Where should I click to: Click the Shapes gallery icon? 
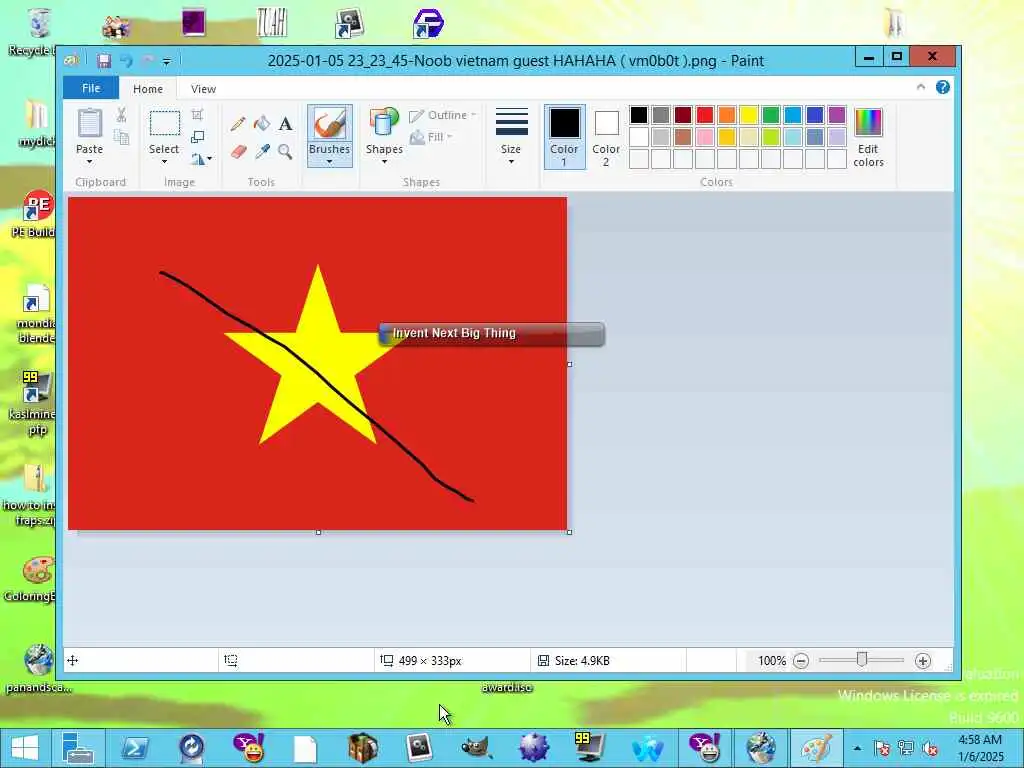384,123
